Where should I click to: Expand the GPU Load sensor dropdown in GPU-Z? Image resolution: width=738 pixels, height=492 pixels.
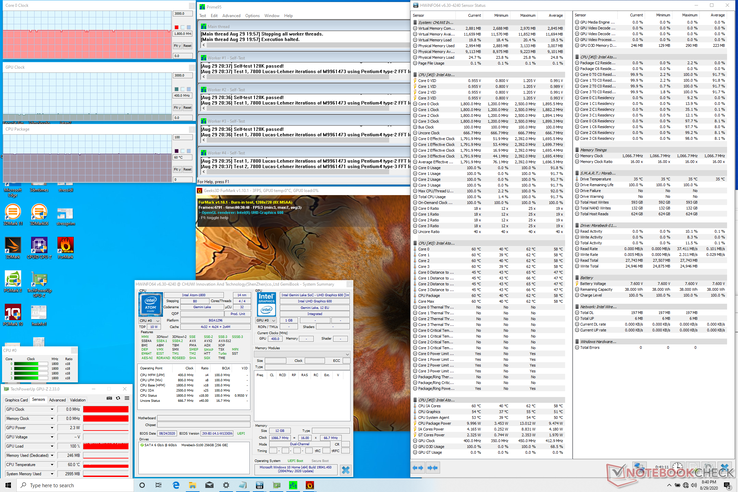(x=52, y=446)
